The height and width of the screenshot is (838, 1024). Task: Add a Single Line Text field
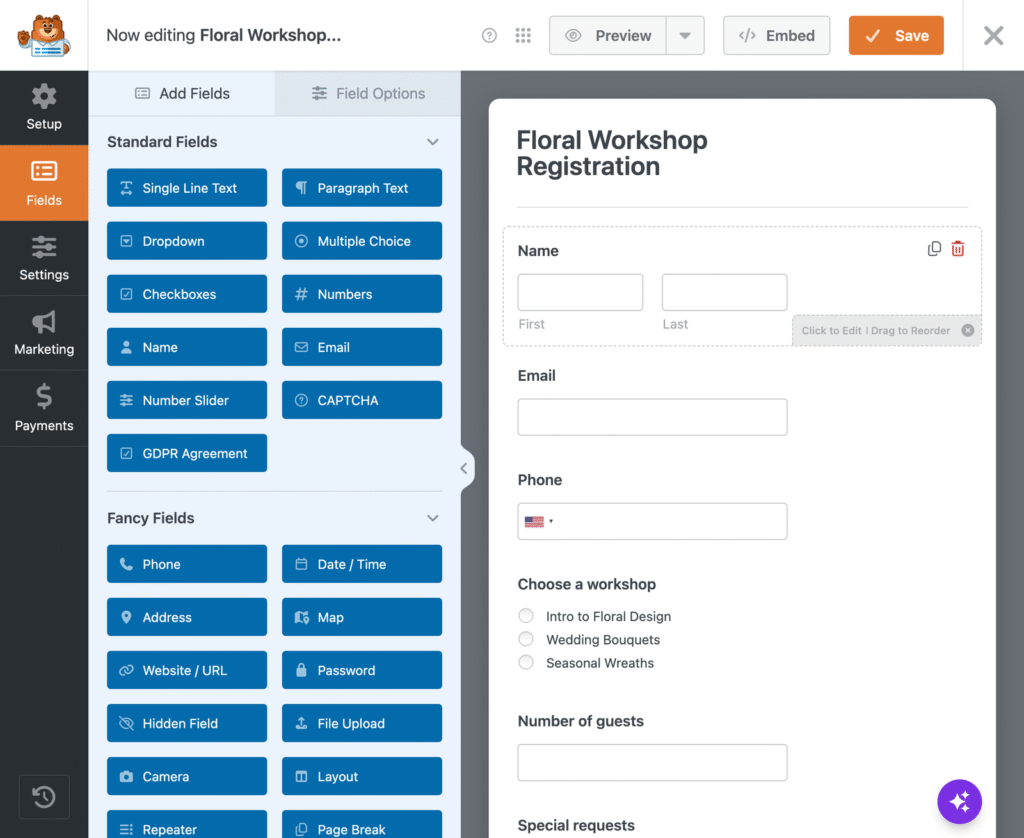[x=187, y=188]
